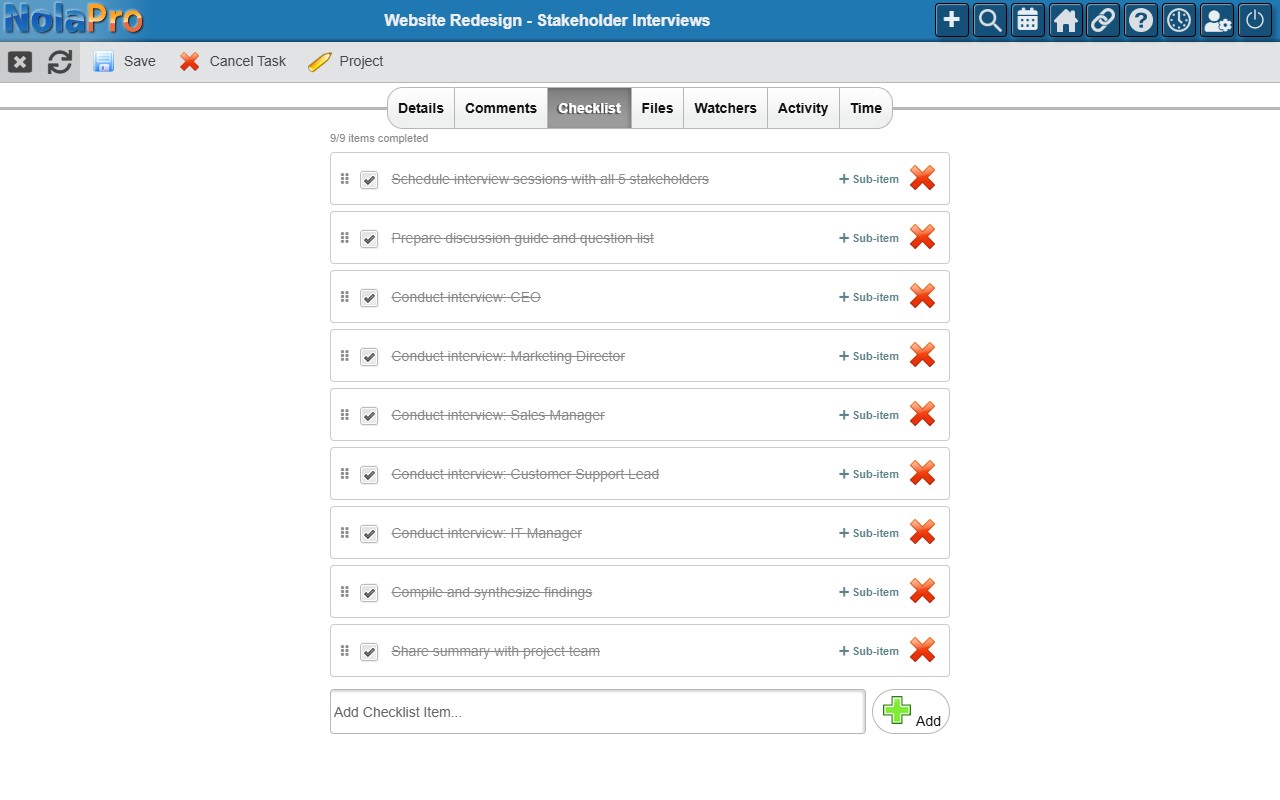Delete 'Conduct interview: CEO' item with red X
1280x800 pixels.
click(922, 296)
